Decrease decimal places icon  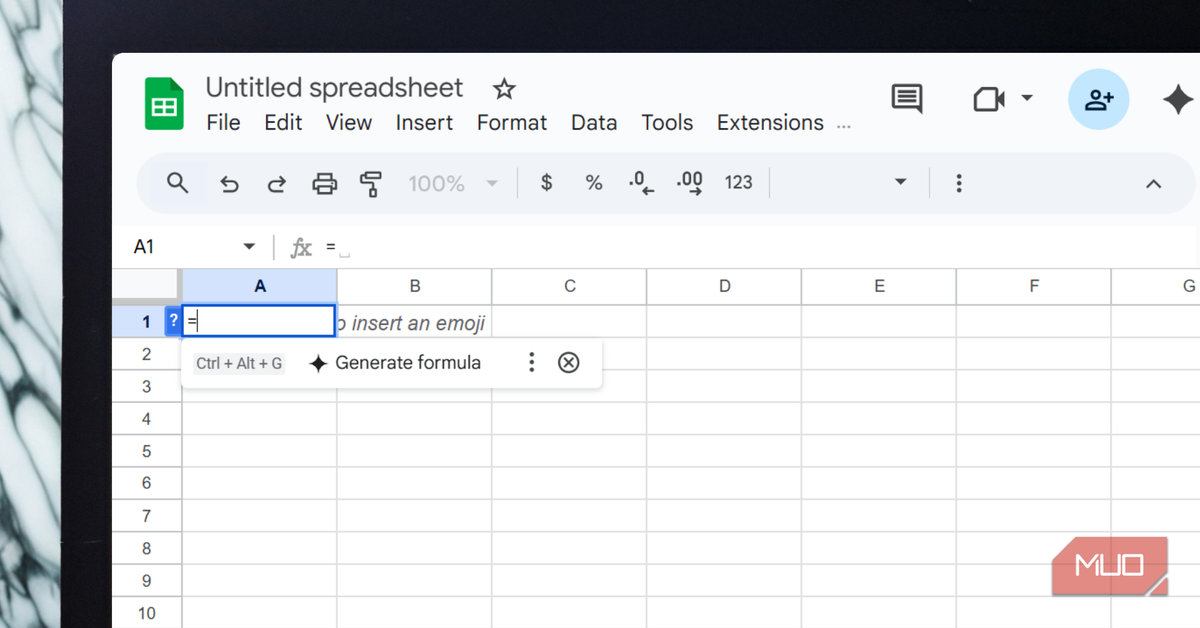click(641, 184)
